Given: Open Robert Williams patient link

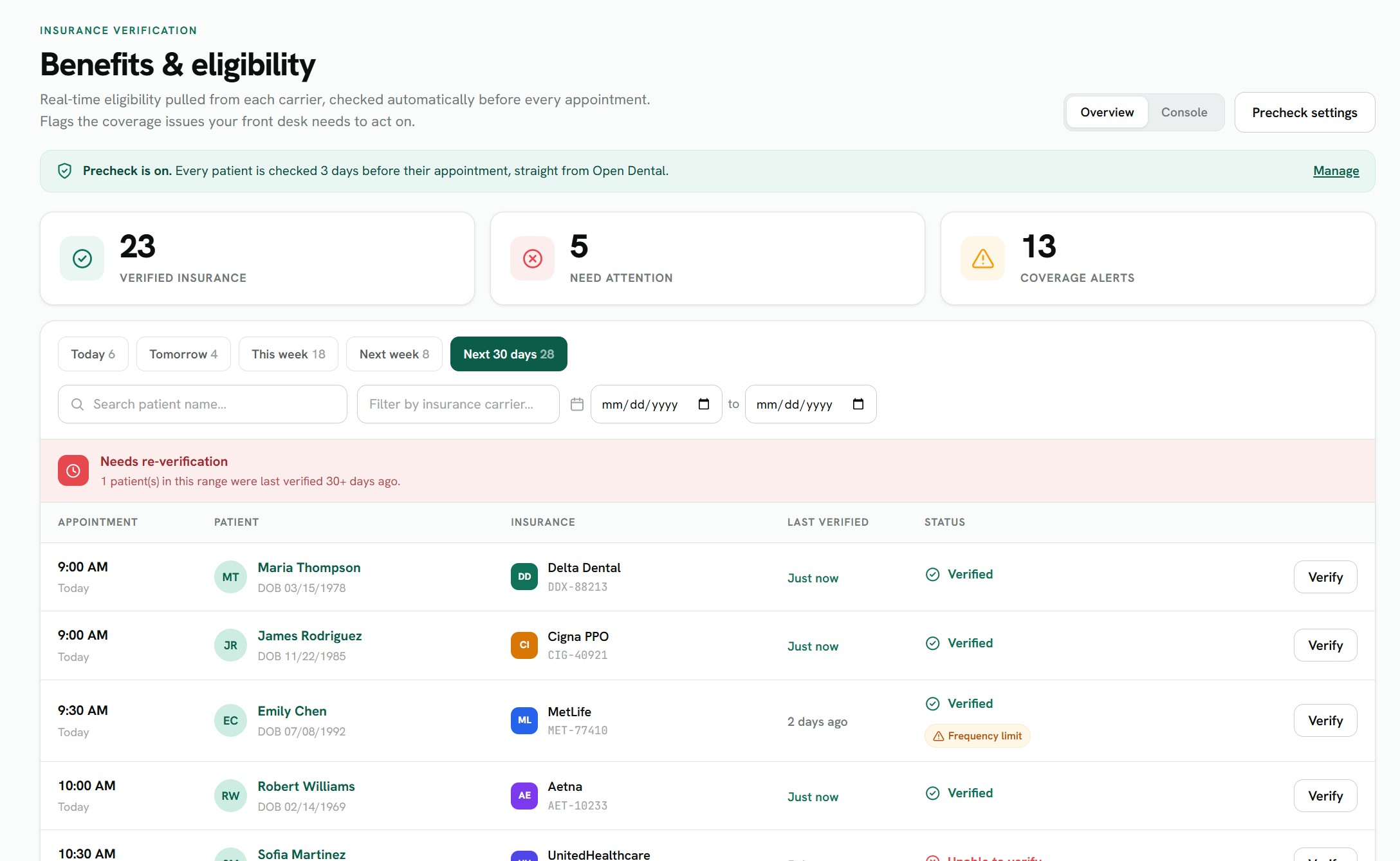Looking at the screenshot, I should 306,786.
